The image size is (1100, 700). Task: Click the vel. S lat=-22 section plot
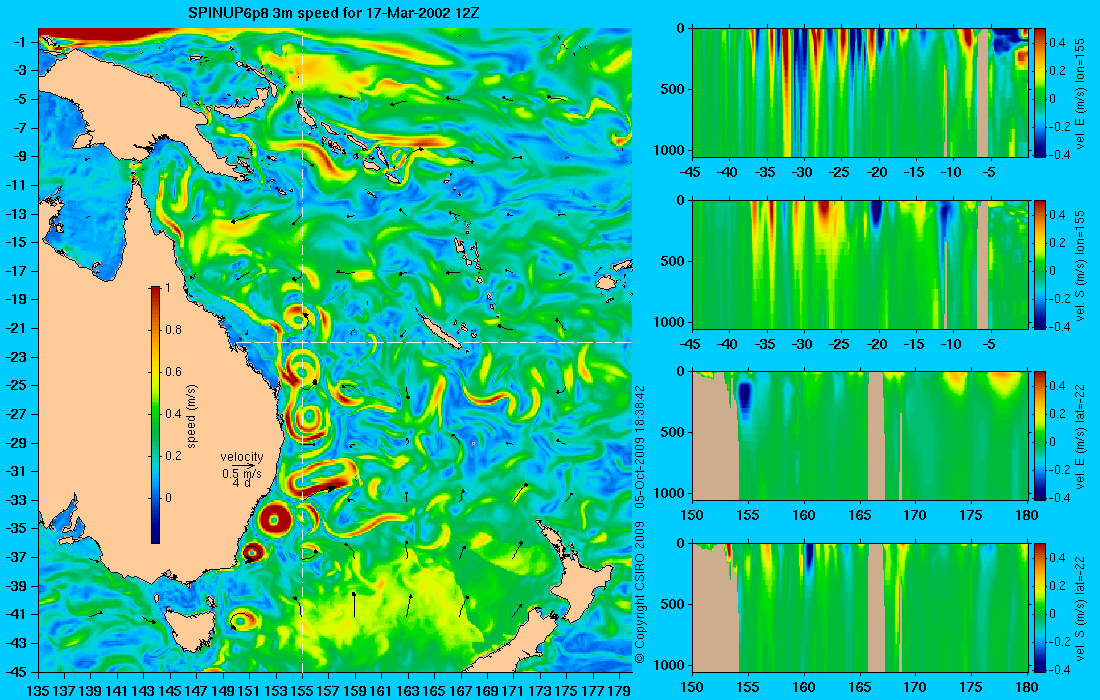coord(860,607)
